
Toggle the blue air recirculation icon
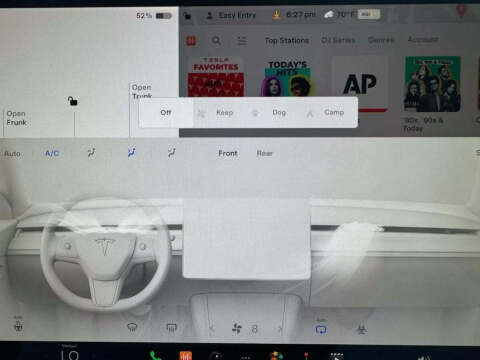click(321, 329)
